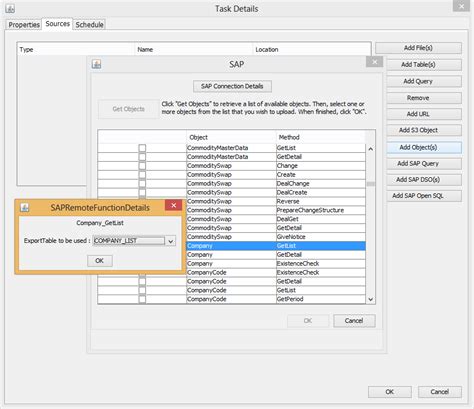Image resolution: width=474 pixels, height=409 pixels.
Task: Select the Company ExistenceCheck method cell
Action: (x=321, y=264)
